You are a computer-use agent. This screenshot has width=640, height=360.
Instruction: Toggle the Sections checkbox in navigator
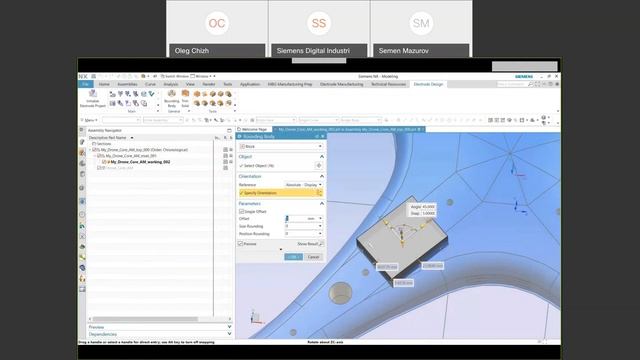pos(94,144)
